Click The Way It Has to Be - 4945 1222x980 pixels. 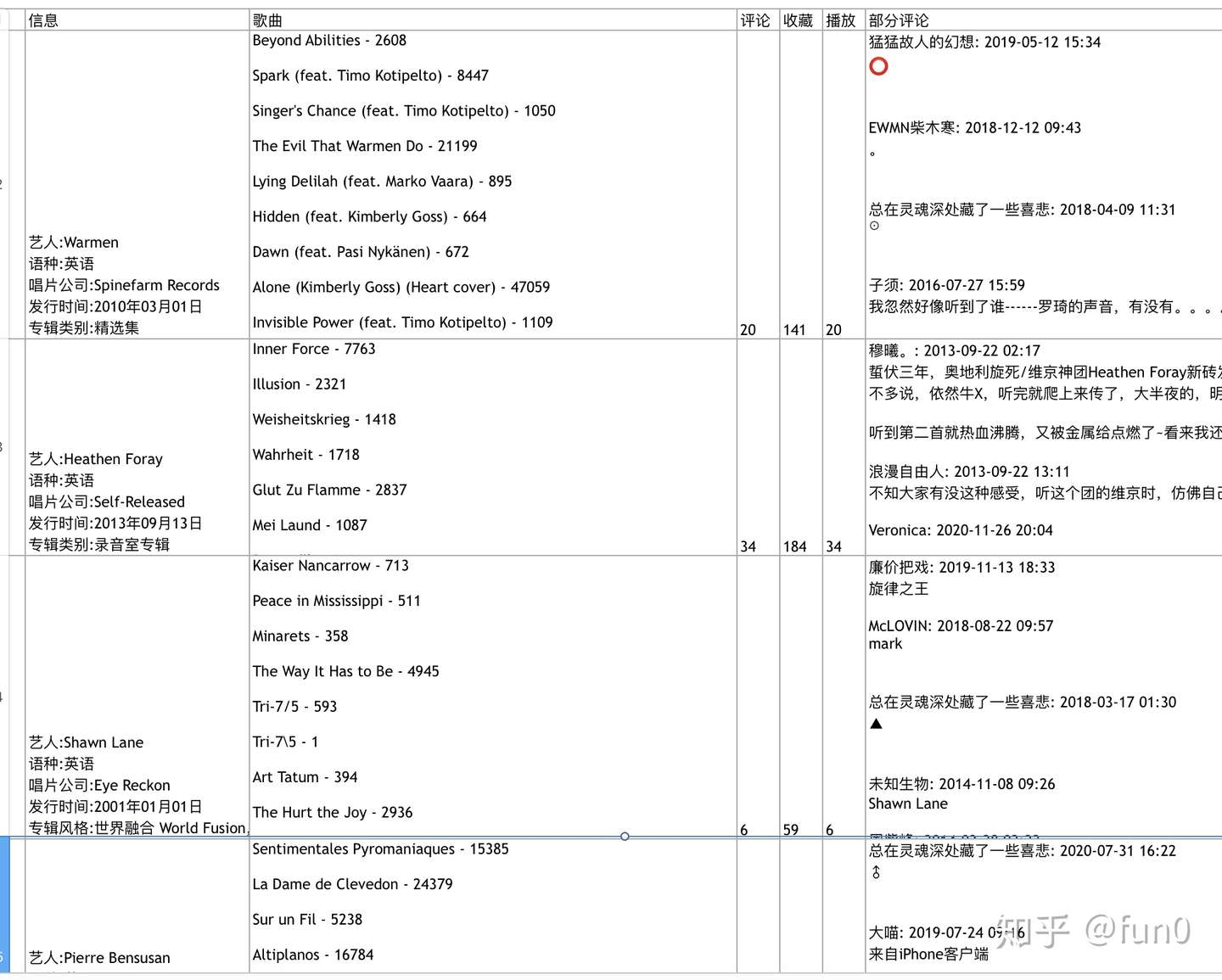point(345,671)
